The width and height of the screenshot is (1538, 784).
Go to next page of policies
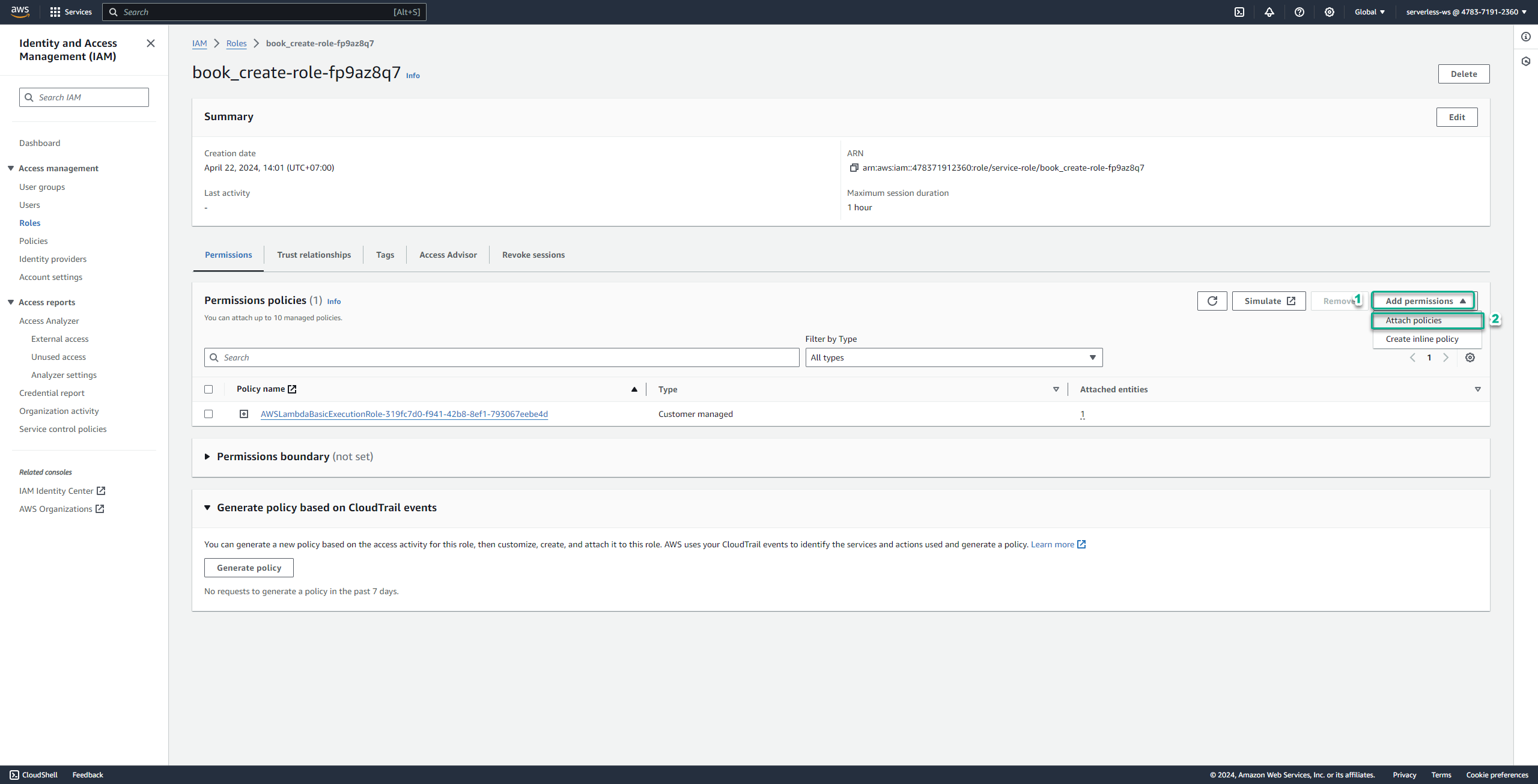click(x=1446, y=357)
